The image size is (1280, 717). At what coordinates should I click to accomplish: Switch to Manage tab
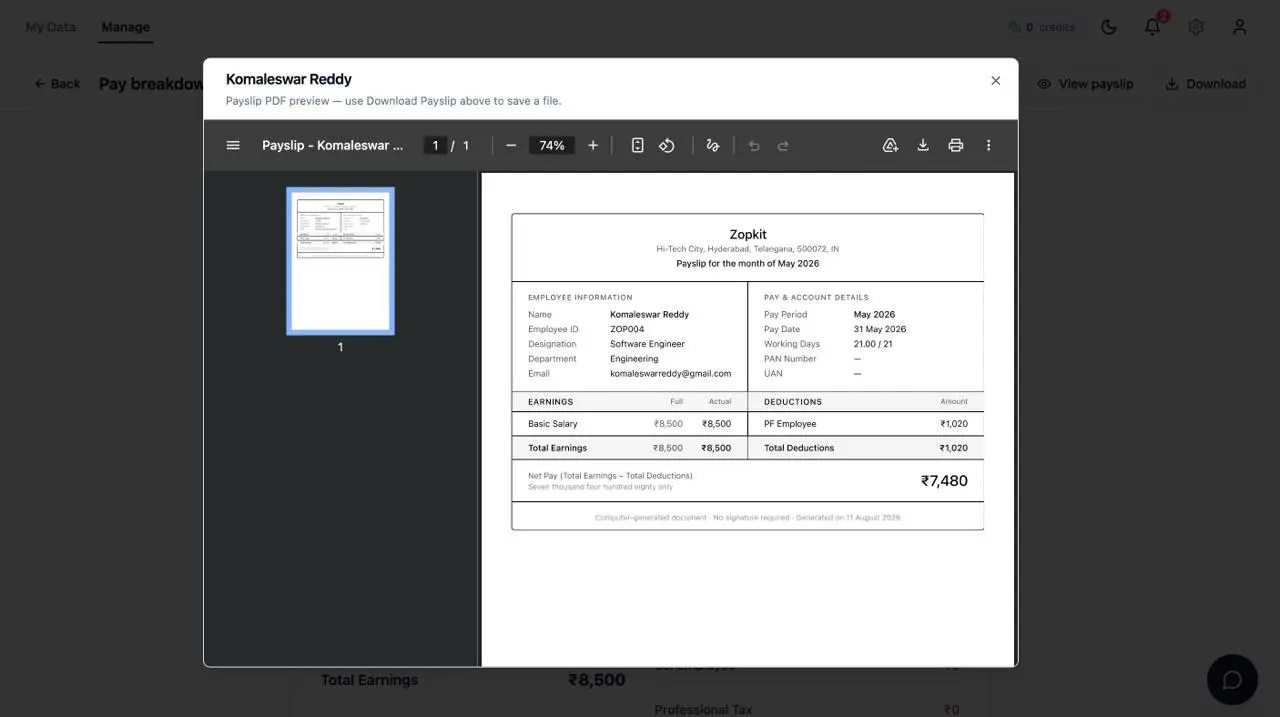tap(125, 27)
